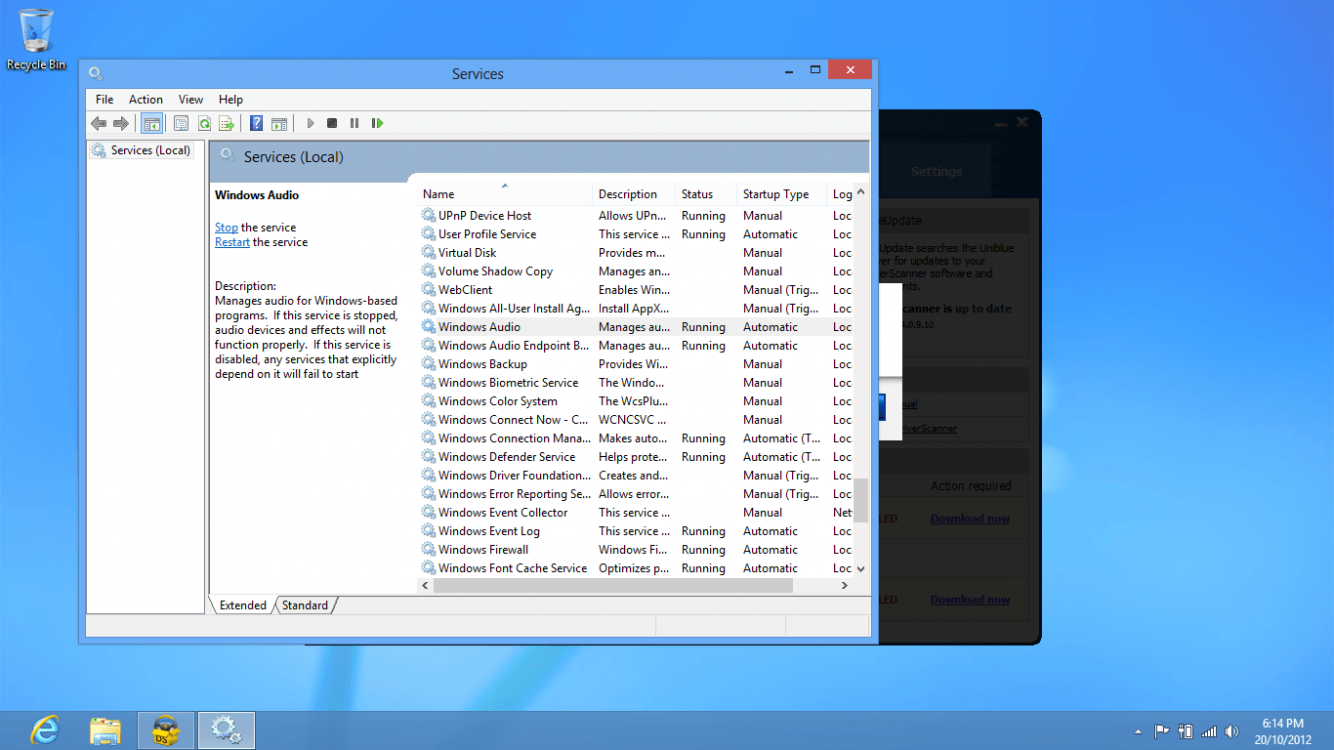
Task: Open Internet Explorer from the taskbar
Action: coord(44,730)
